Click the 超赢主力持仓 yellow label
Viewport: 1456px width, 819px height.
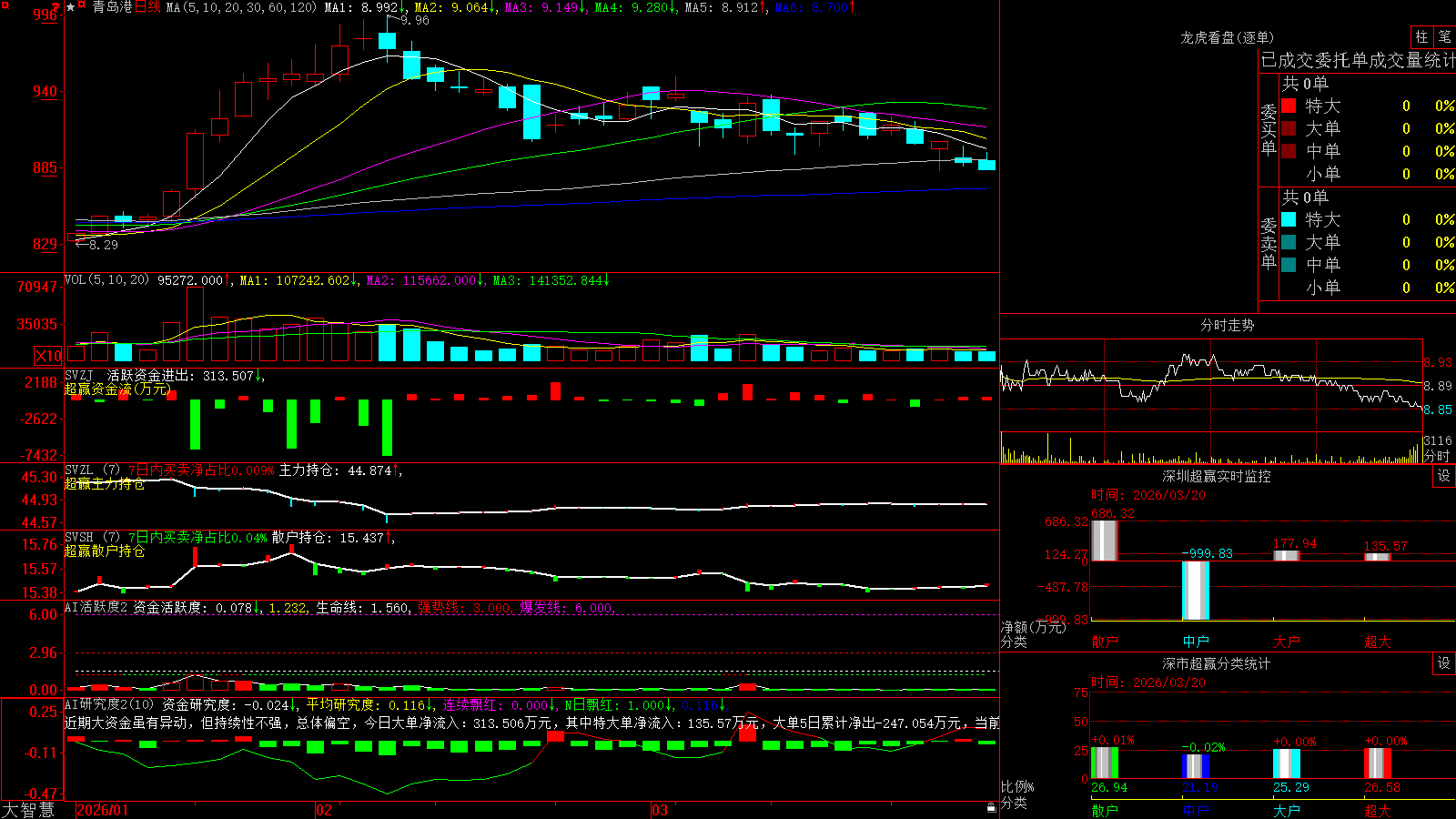[x=105, y=483]
